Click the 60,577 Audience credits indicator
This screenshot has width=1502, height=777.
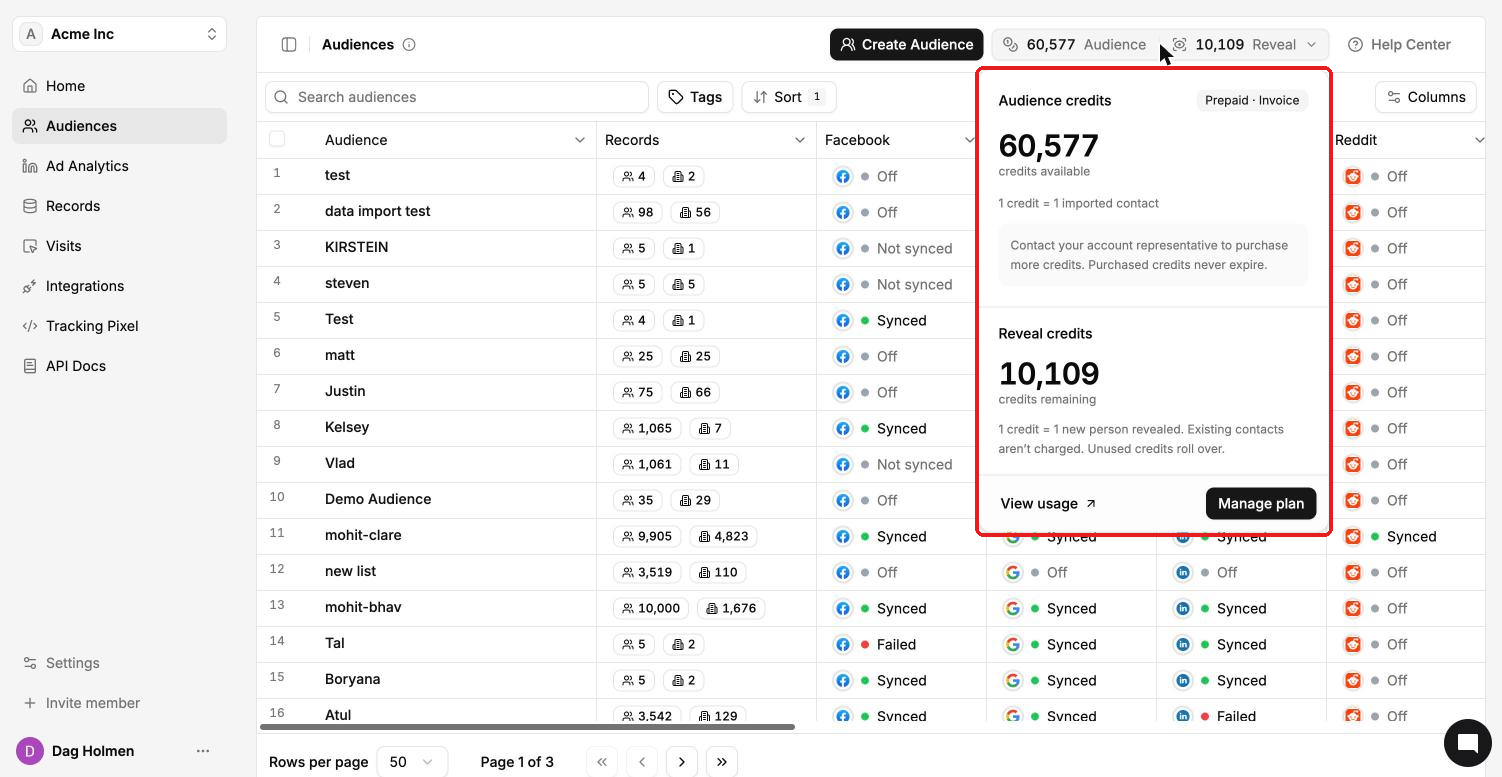coord(1076,44)
